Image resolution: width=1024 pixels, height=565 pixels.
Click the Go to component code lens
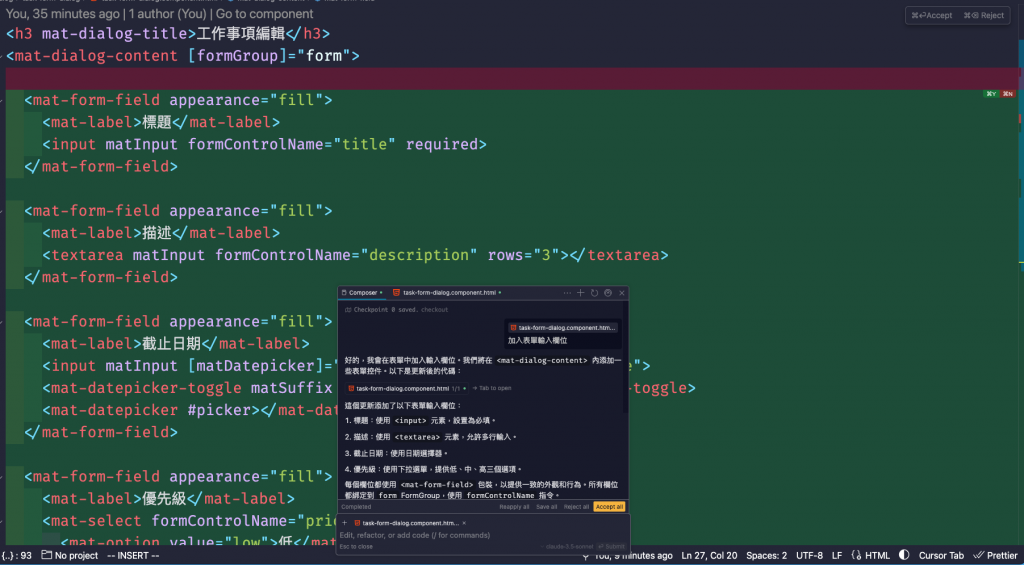click(x=264, y=14)
